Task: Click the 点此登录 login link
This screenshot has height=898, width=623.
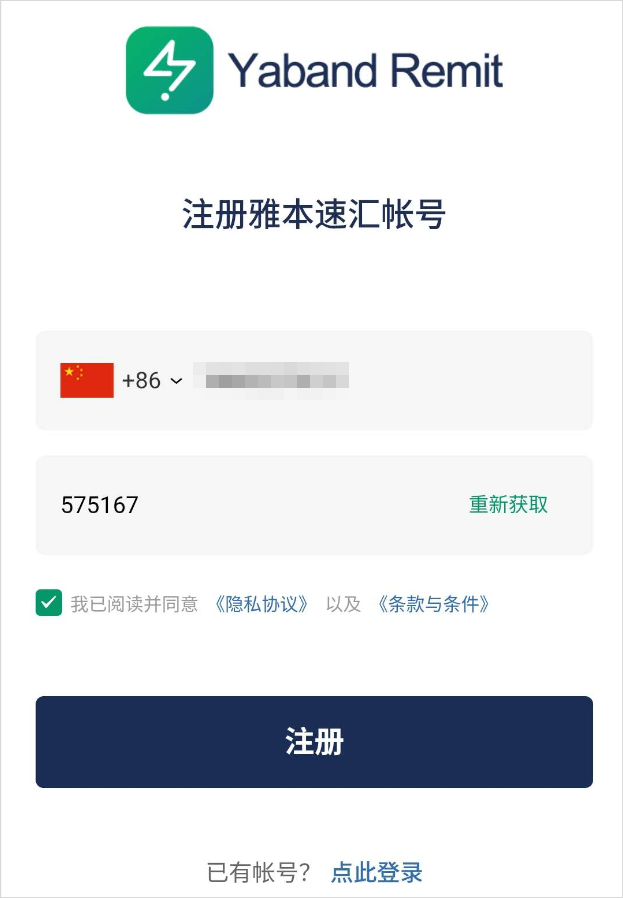Action: click(x=377, y=872)
